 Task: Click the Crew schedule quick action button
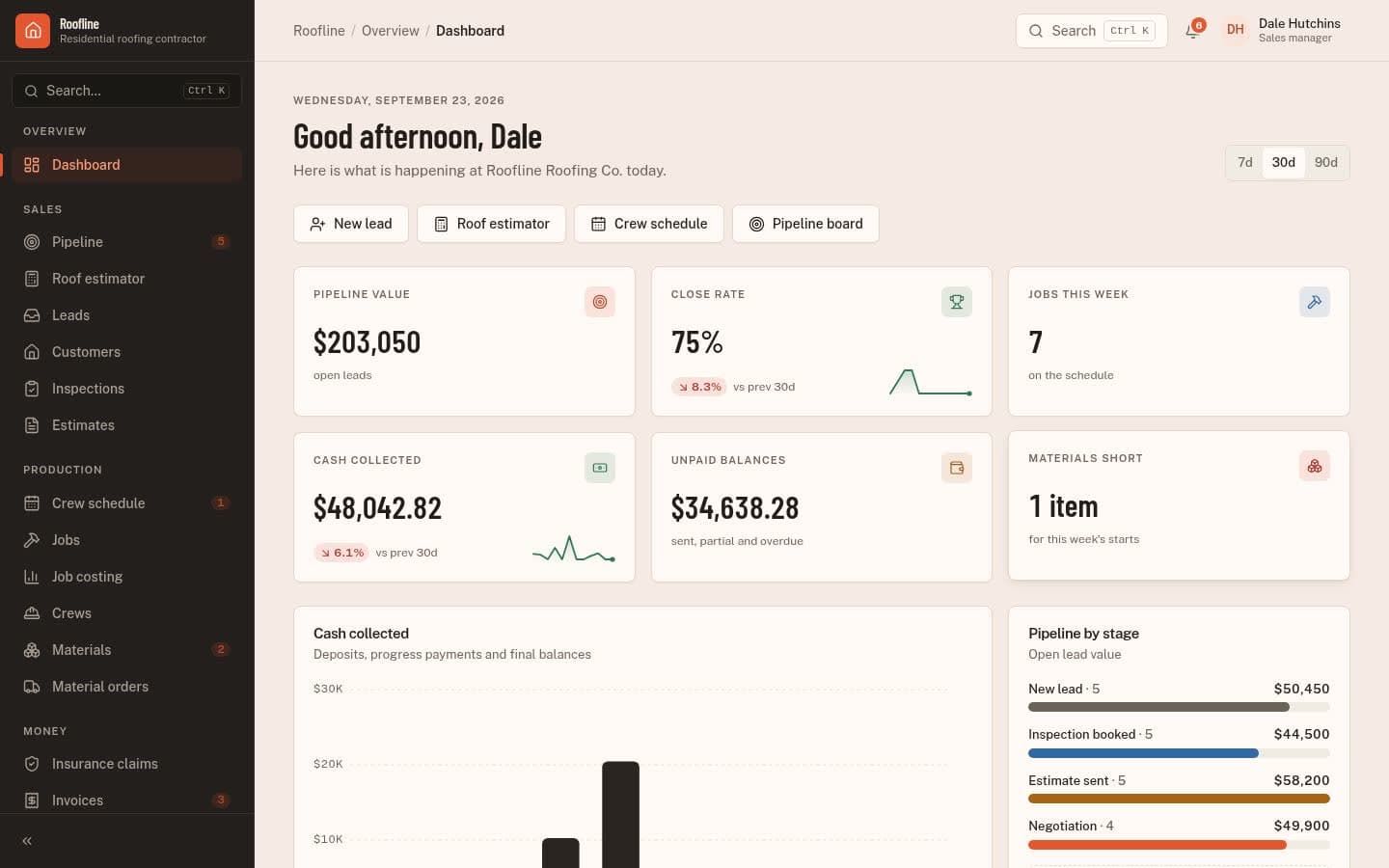tap(649, 224)
